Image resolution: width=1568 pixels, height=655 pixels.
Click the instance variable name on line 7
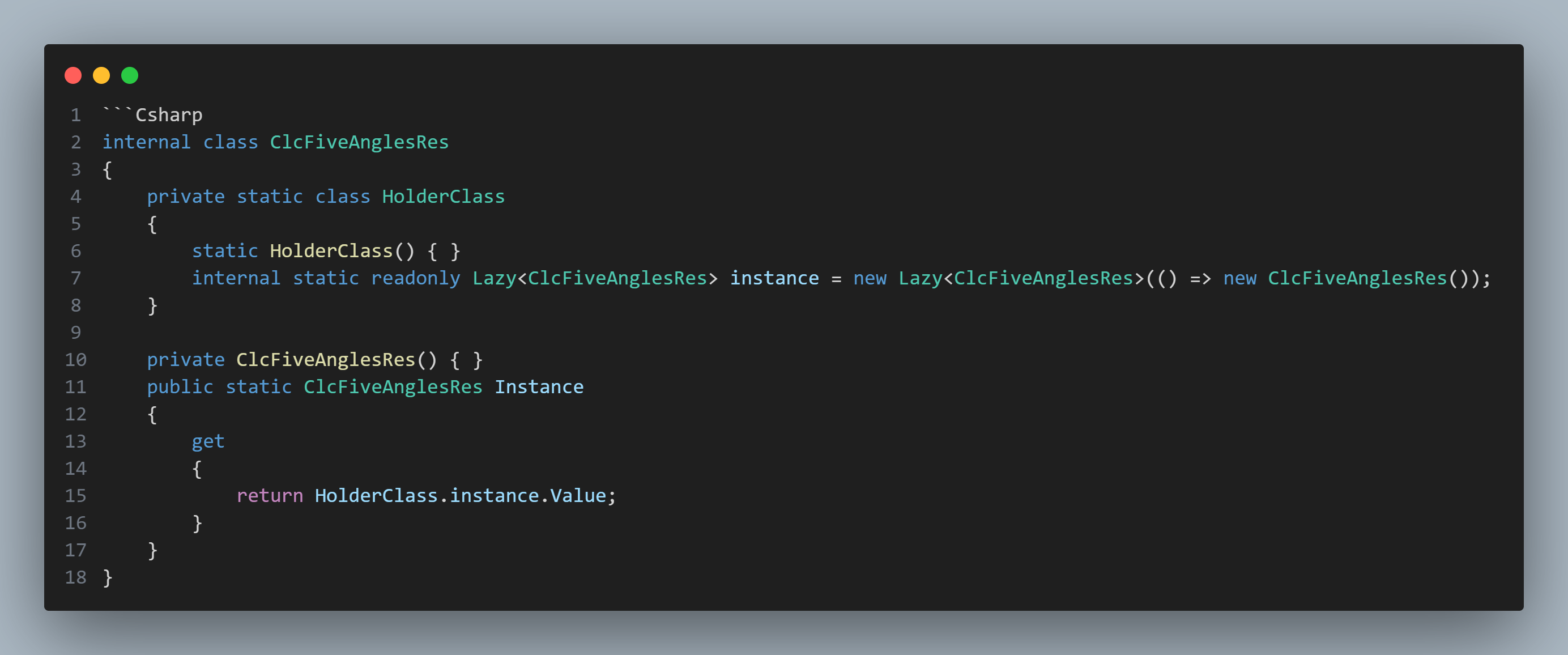(x=774, y=278)
